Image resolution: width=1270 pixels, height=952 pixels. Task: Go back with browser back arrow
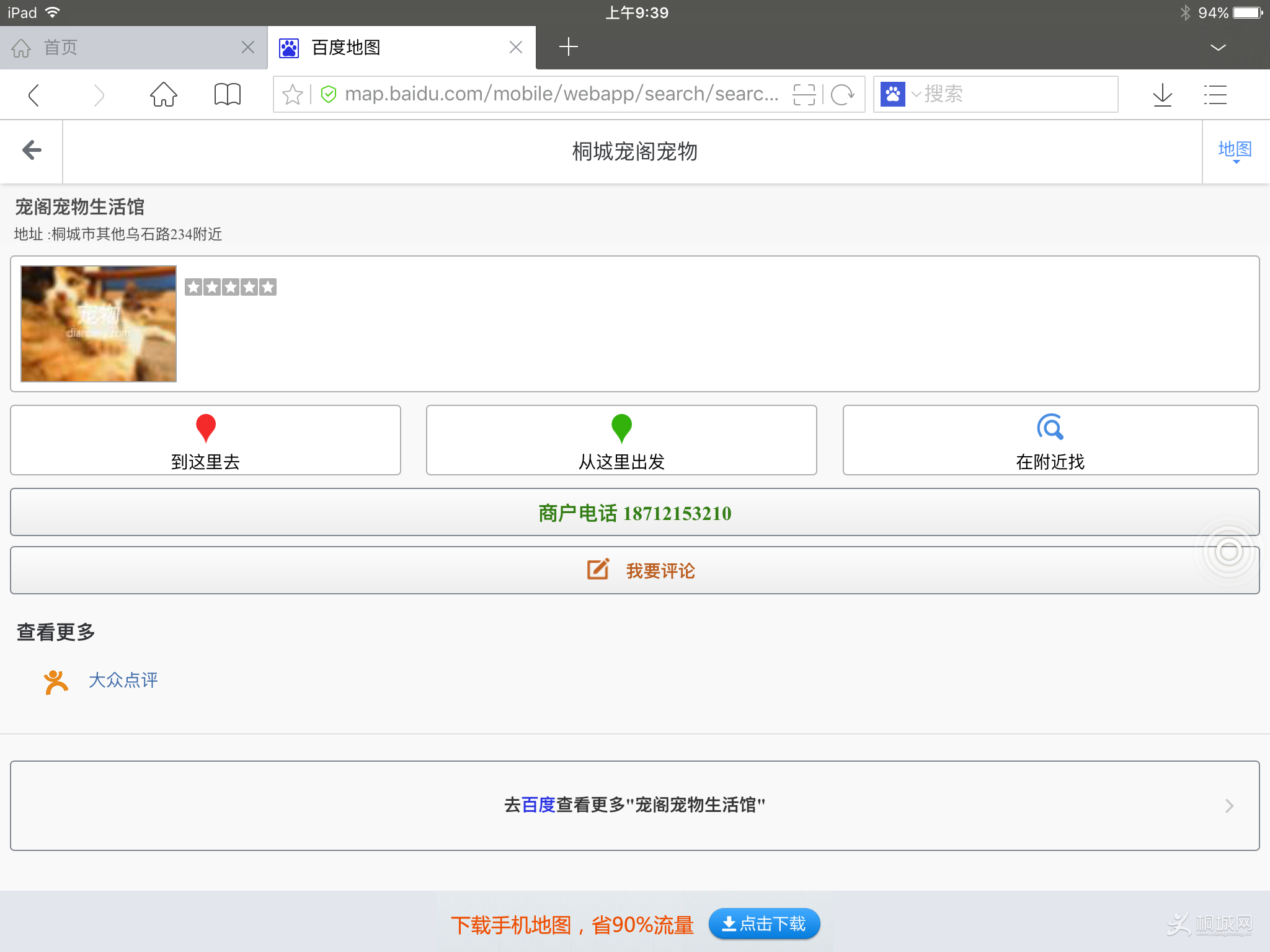tap(34, 95)
